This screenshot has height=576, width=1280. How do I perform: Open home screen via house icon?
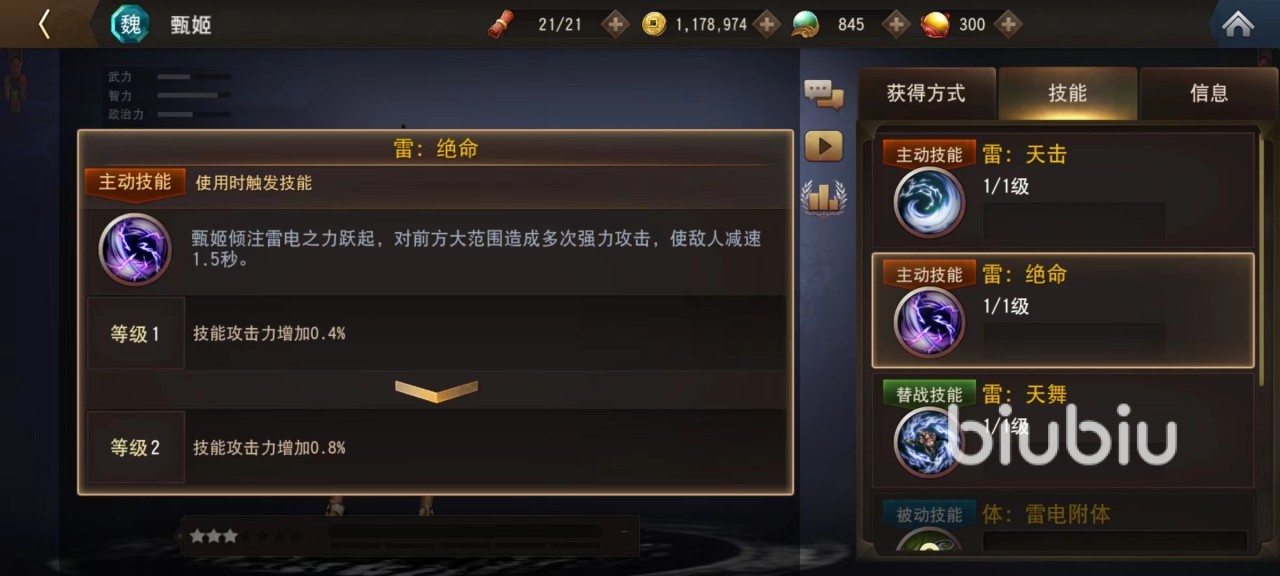pos(1238,24)
